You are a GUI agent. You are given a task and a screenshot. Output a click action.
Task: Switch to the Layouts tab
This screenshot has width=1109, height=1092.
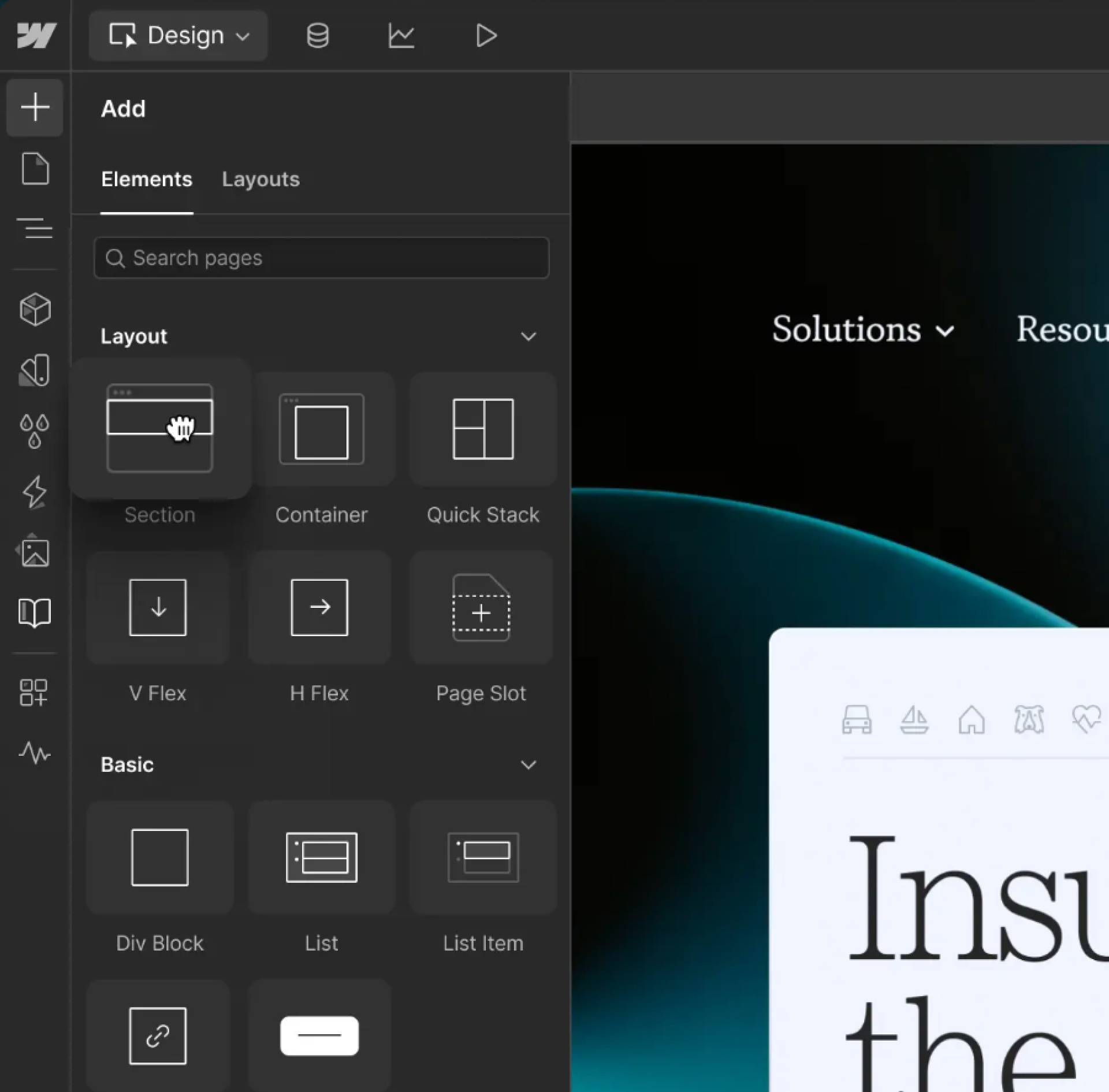pyautogui.click(x=260, y=179)
